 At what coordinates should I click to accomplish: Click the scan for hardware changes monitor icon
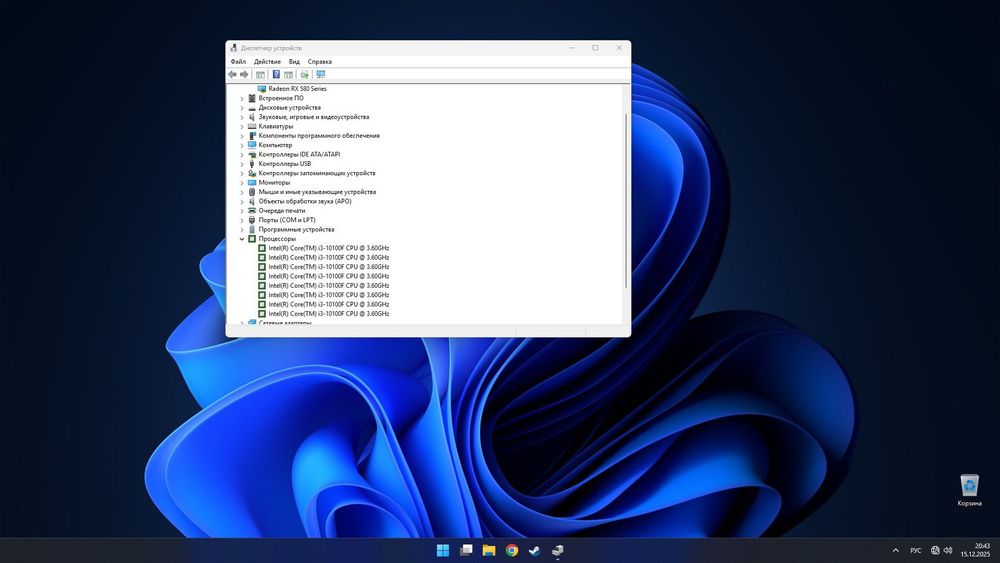(320, 74)
